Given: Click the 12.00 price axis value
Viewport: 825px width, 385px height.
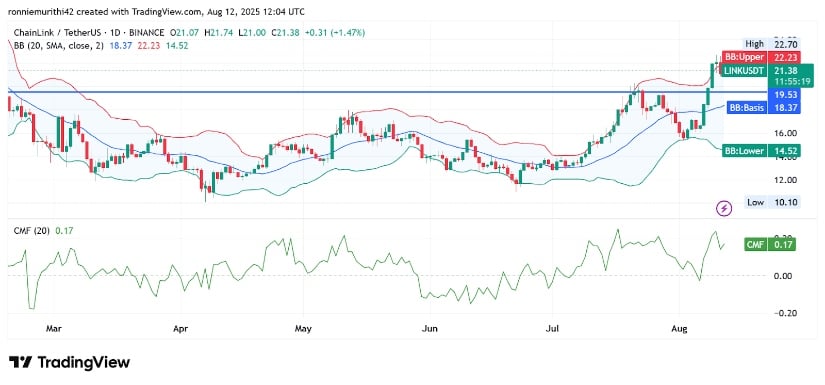Looking at the screenshot, I should pyautogui.click(x=786, y=180).
